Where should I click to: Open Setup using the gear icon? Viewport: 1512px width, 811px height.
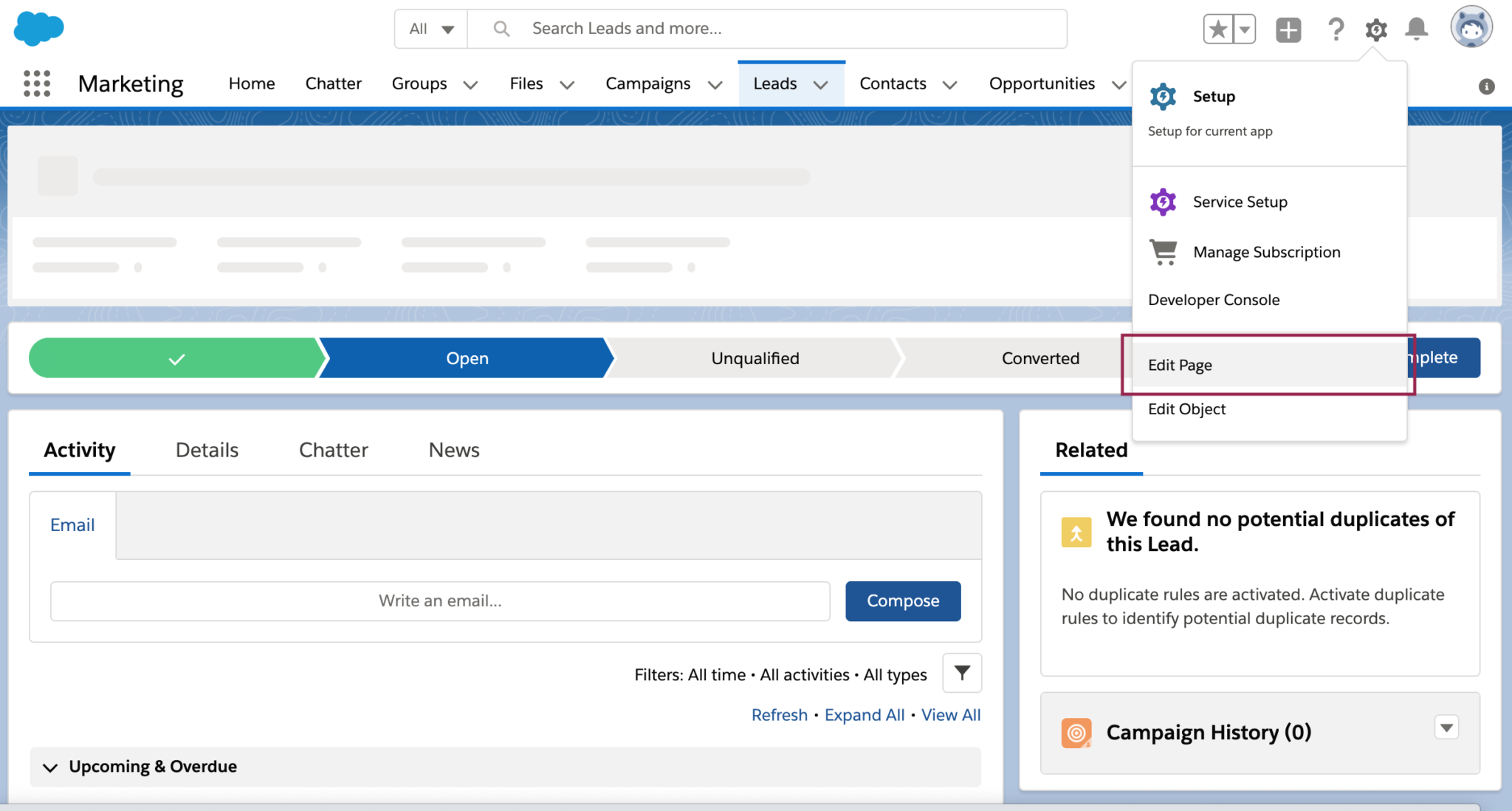click(x=1375, y=29)
